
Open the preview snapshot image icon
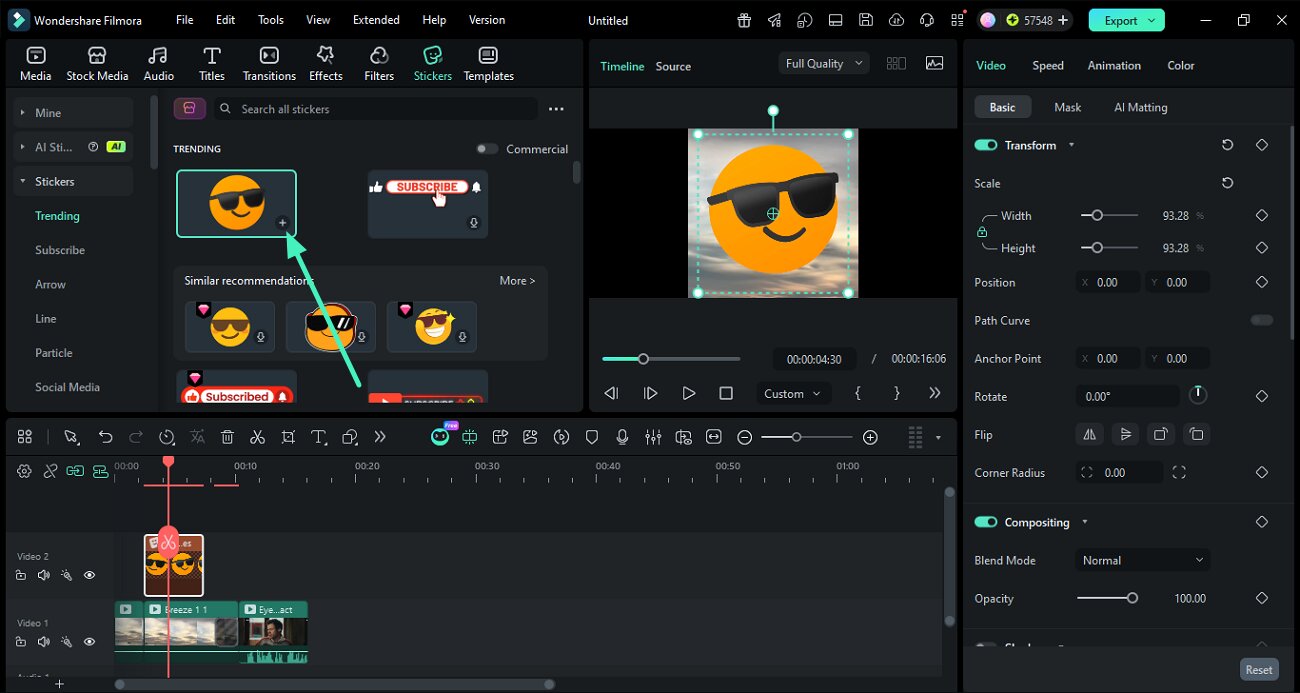click(934, 63)
